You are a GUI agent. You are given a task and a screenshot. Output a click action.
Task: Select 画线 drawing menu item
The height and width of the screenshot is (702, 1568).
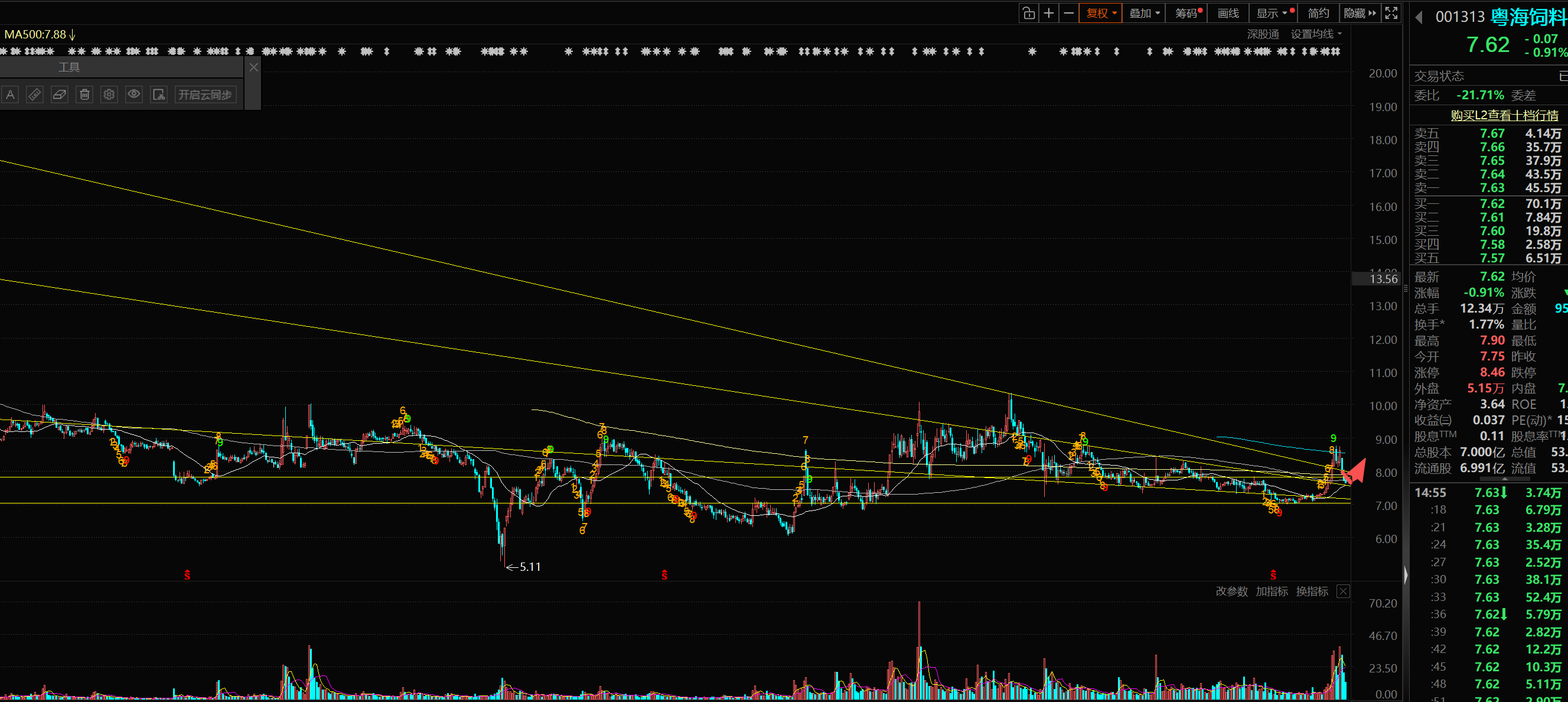[1228, 14]
